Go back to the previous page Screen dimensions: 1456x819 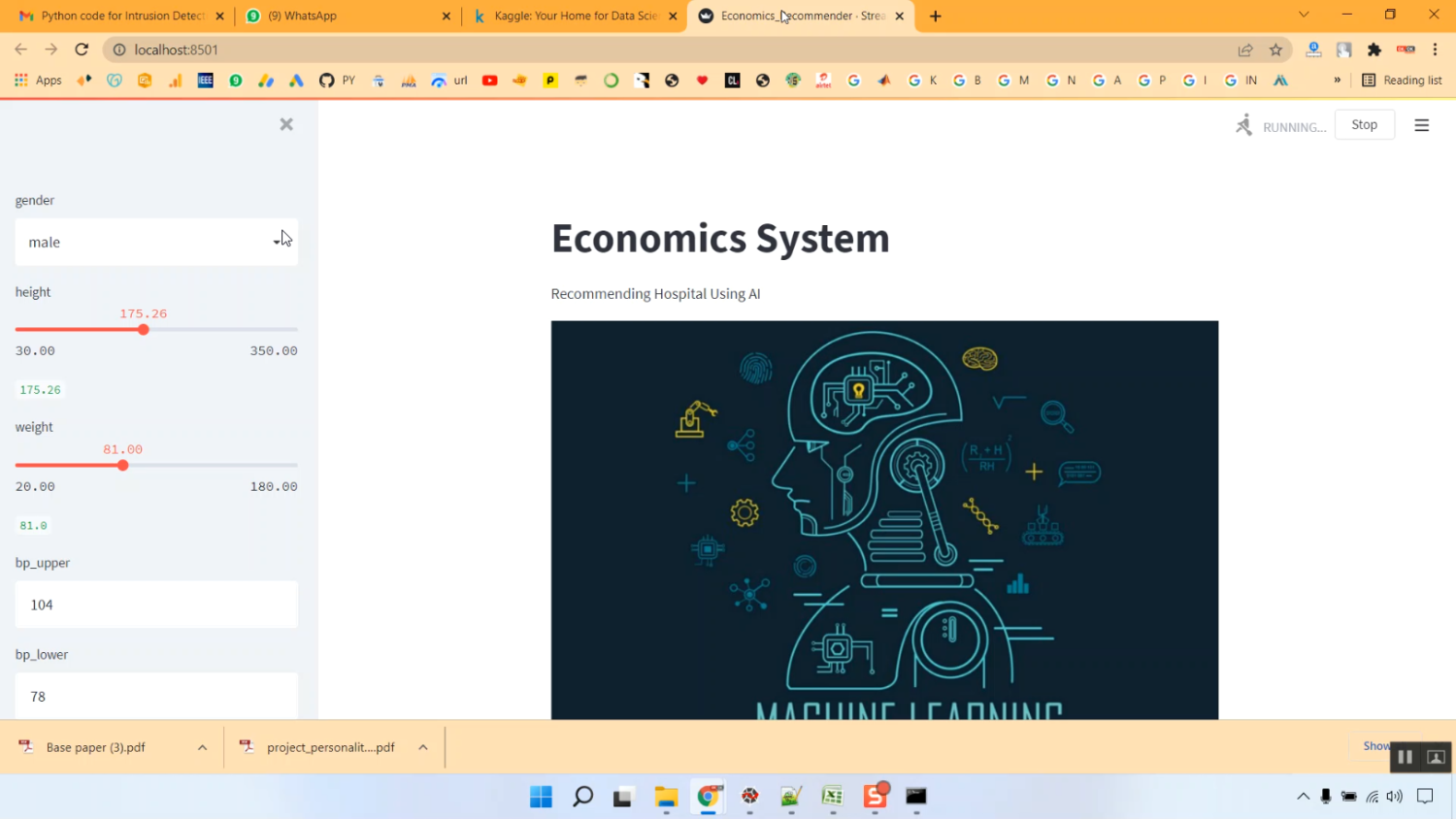21,49
